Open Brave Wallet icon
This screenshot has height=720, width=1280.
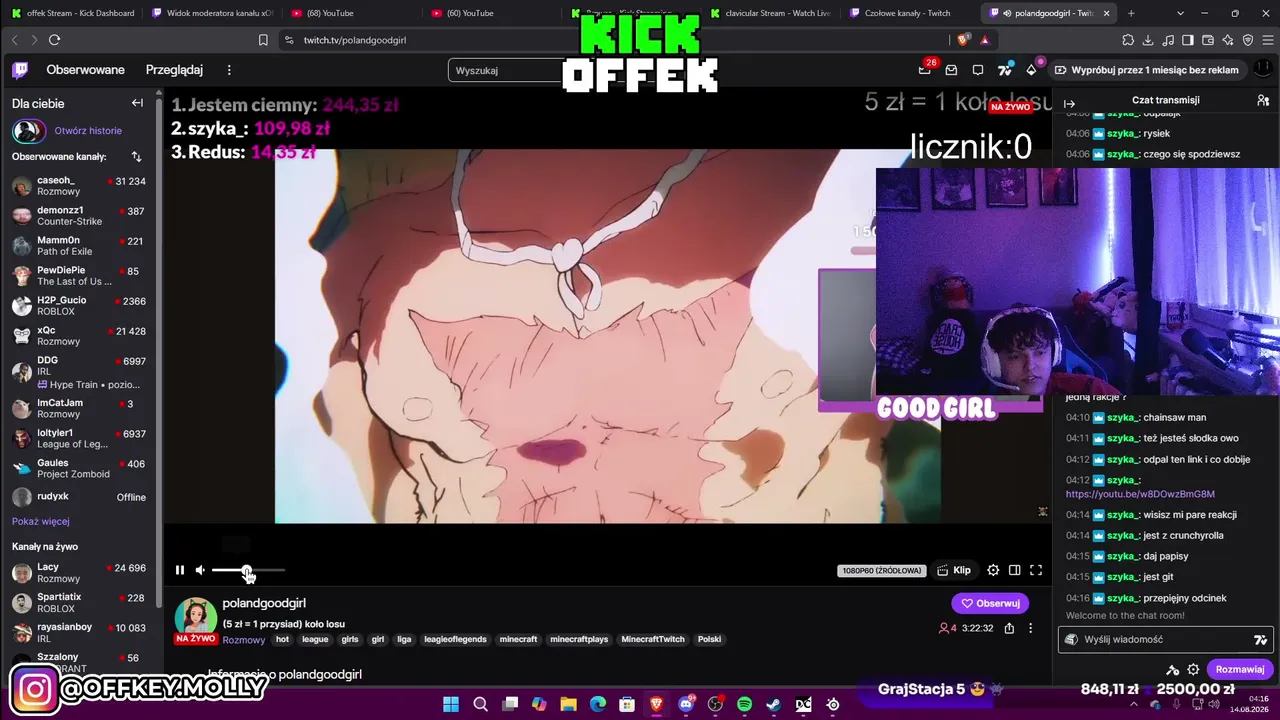click(x=1208, y=40)
